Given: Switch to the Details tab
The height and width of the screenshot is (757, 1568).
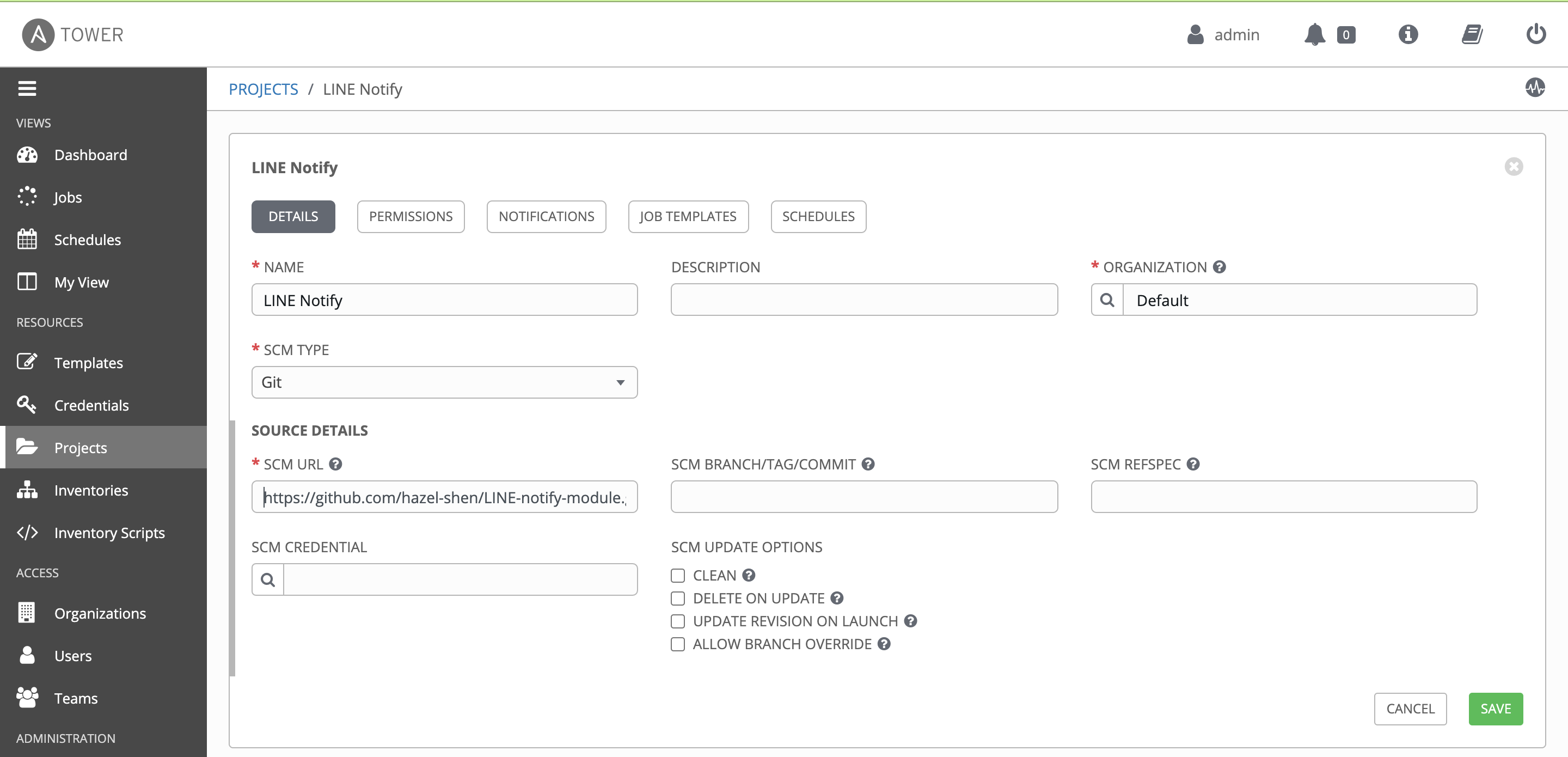Looking at the screenshot, I should (293, 216).
